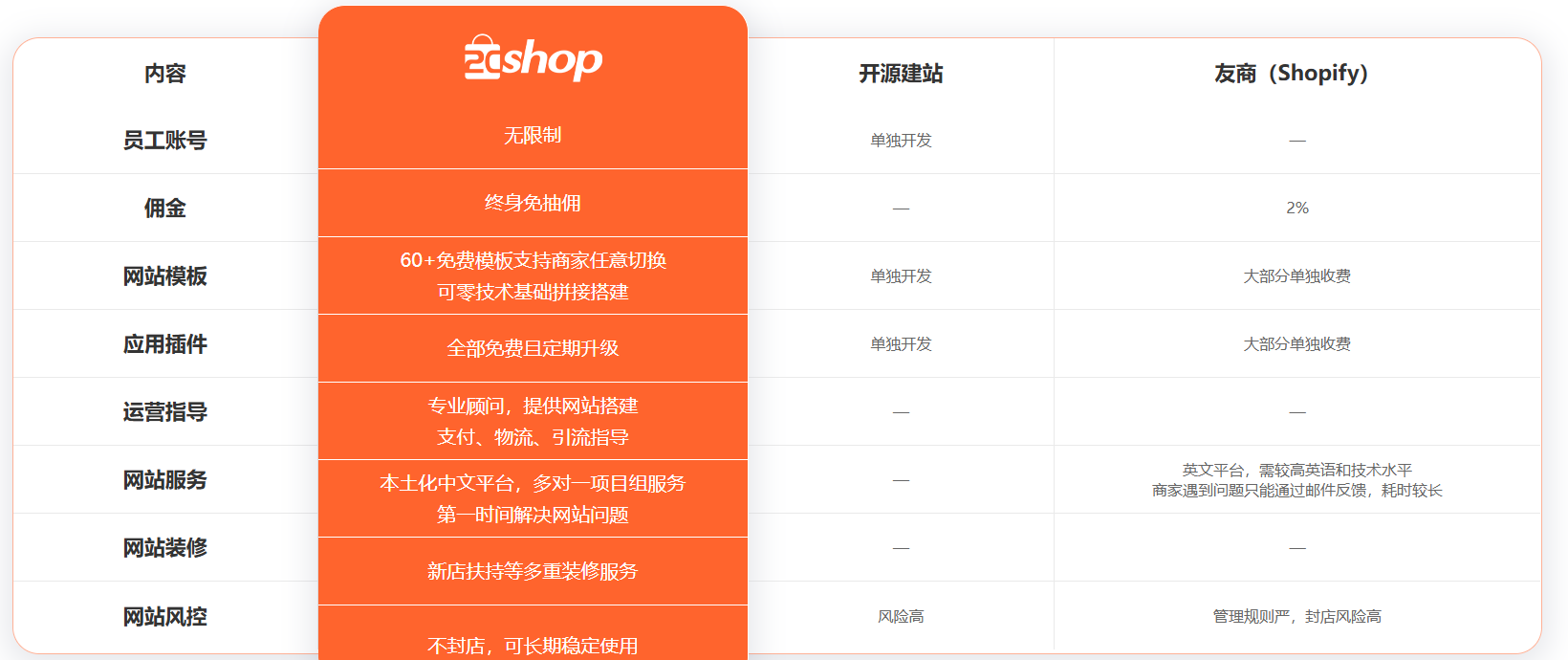The image size is (1568, 660).
Task: Select the 2% commission cell under Shopify
Action: pyautogui.click(x=1296, y=208)
